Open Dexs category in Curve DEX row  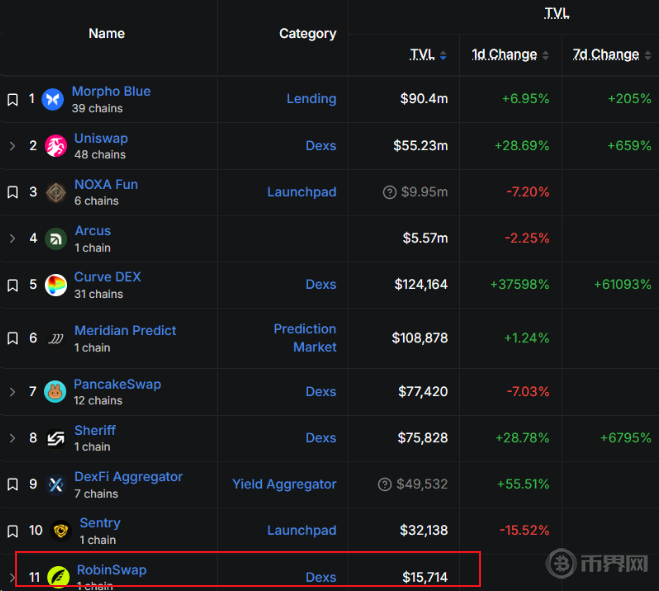(x=321, y=285)
